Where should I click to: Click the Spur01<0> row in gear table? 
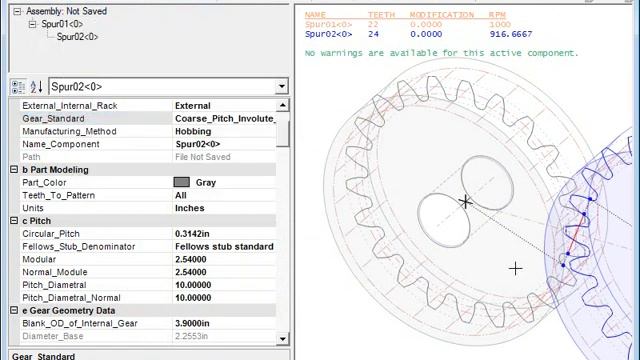(408, 24)
